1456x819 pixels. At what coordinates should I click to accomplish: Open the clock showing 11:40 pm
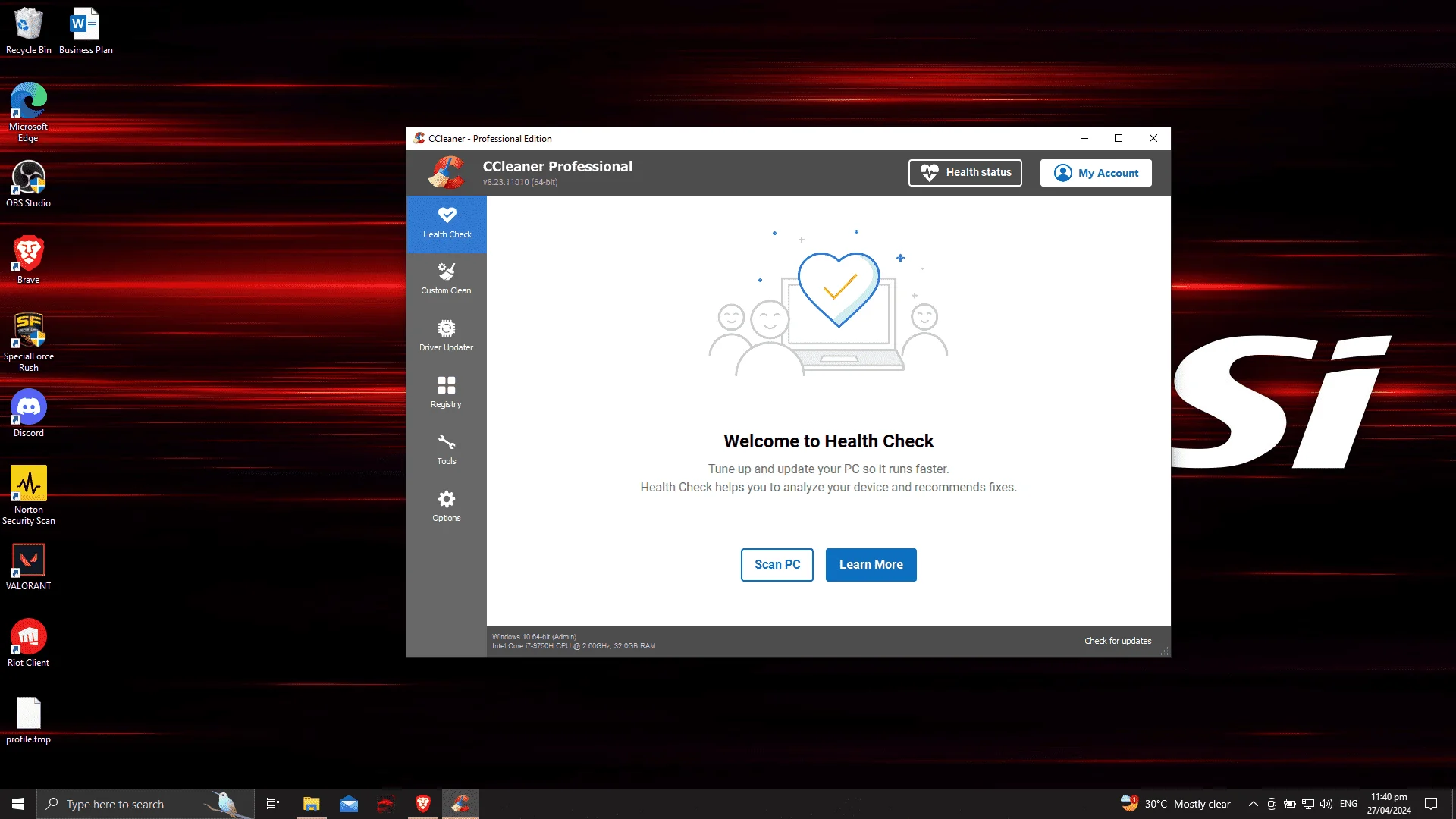1389,804
